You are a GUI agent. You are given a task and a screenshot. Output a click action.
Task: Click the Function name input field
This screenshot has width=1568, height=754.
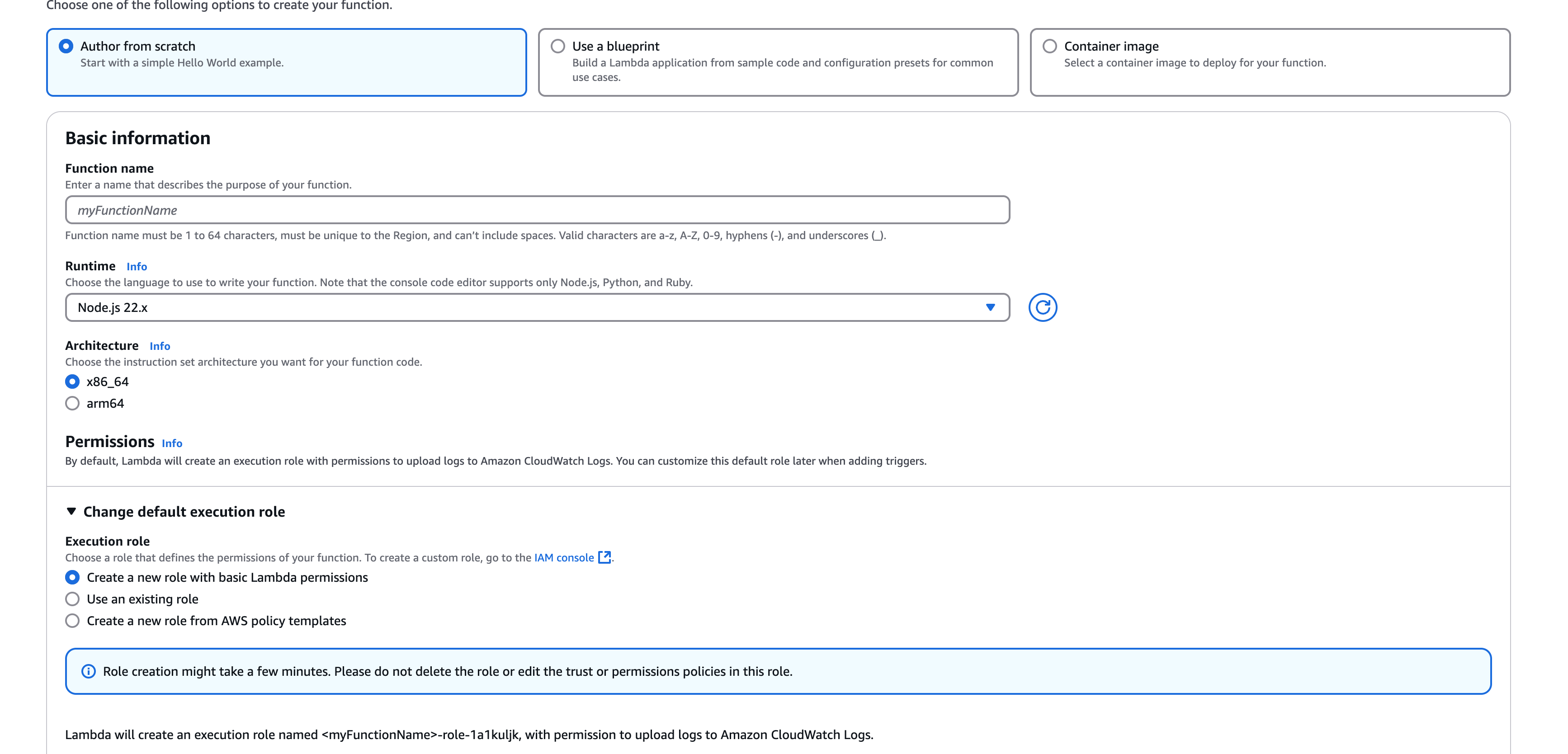tap(537, 210)
